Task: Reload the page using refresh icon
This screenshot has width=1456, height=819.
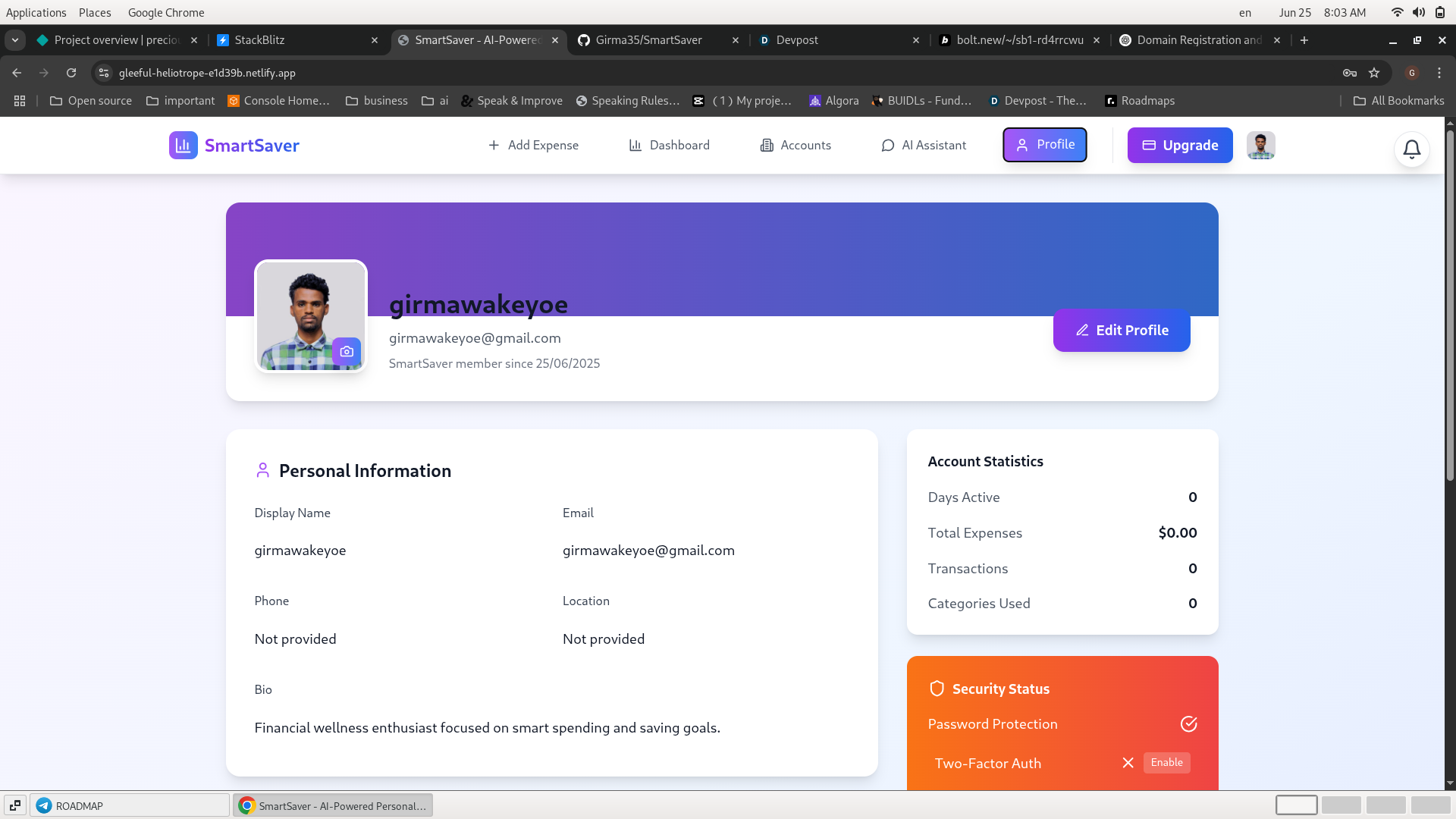Action: [x=71, y=73]
